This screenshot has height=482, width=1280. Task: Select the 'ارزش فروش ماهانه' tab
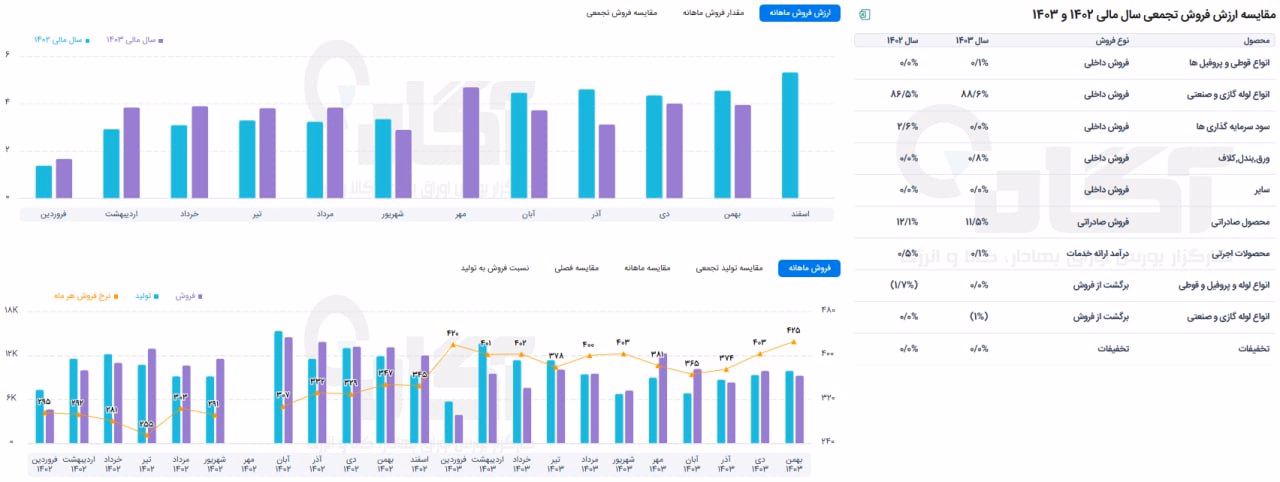click(x=800, y=13)
